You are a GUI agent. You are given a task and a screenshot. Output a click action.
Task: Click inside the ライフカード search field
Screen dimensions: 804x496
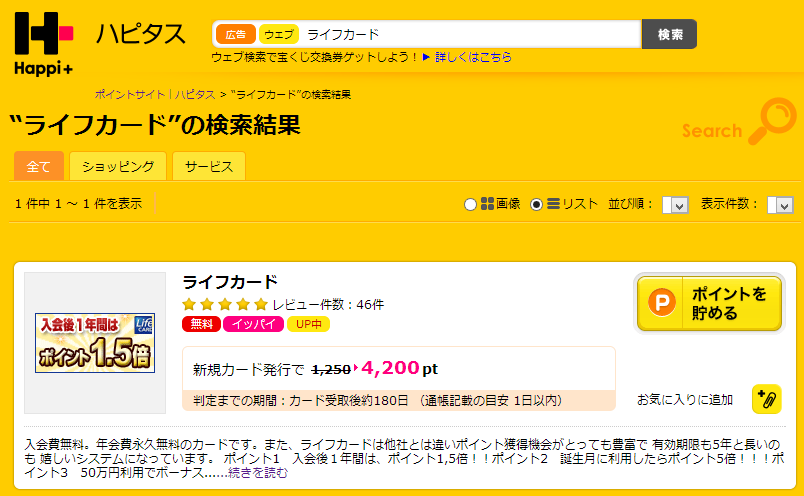(x=469, y=34)
